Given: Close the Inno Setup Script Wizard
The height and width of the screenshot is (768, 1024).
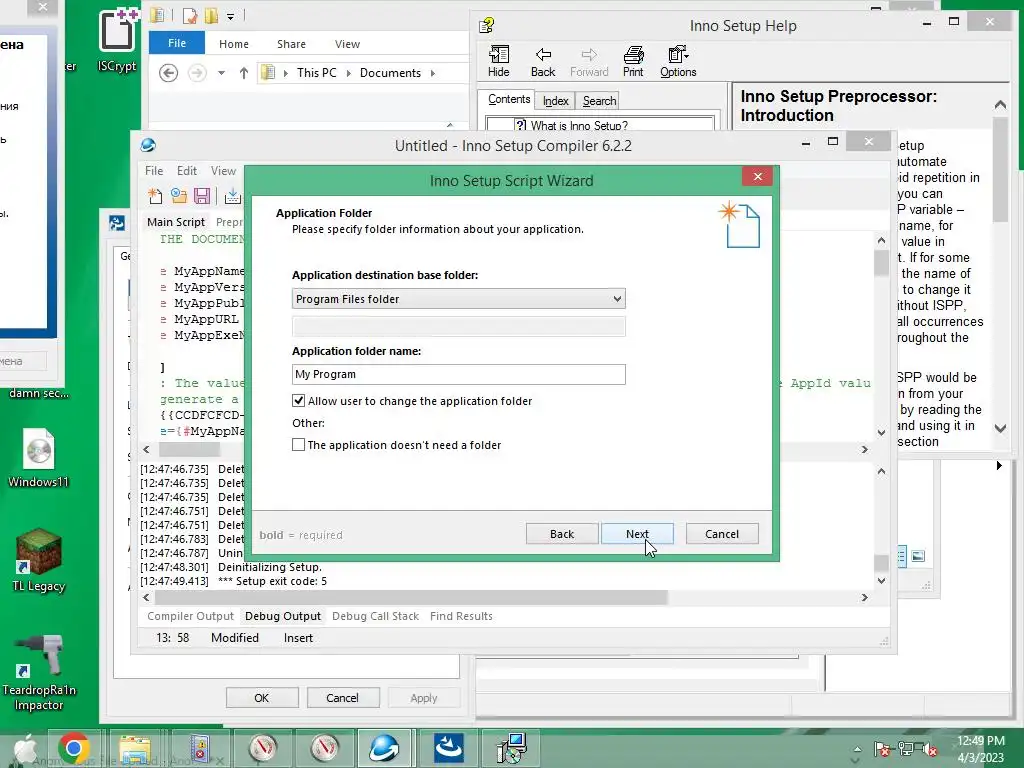Looking at the screenshot, I should click(x=758, y=176).
